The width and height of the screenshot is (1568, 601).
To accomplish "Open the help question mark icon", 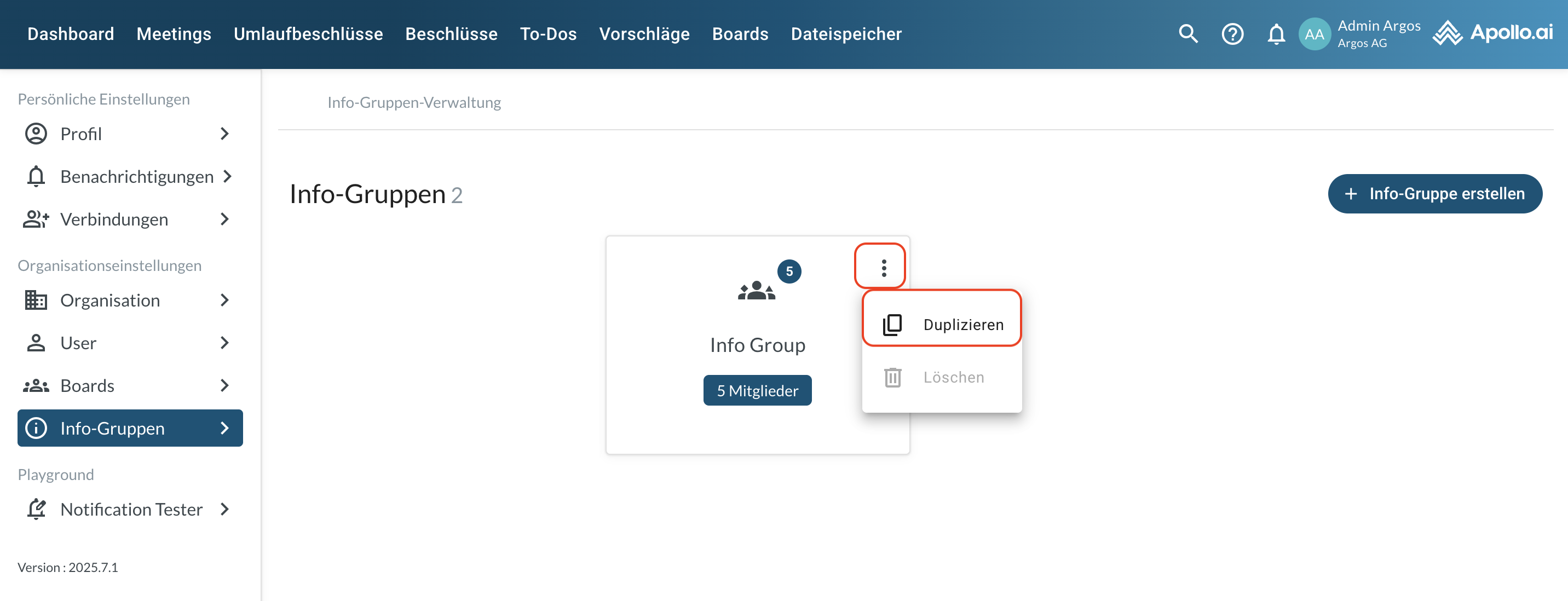I will click(x=1232, y=33).
